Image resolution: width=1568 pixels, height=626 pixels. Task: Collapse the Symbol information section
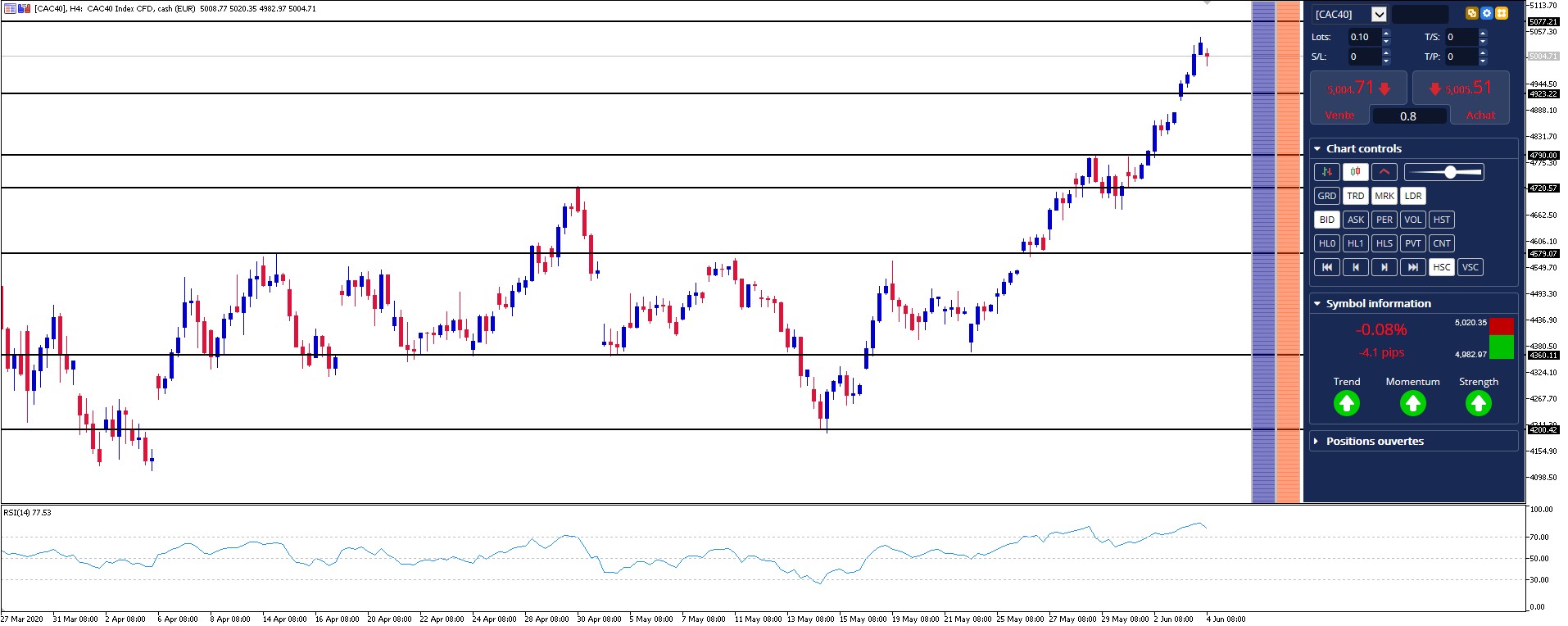[1317, 304]
